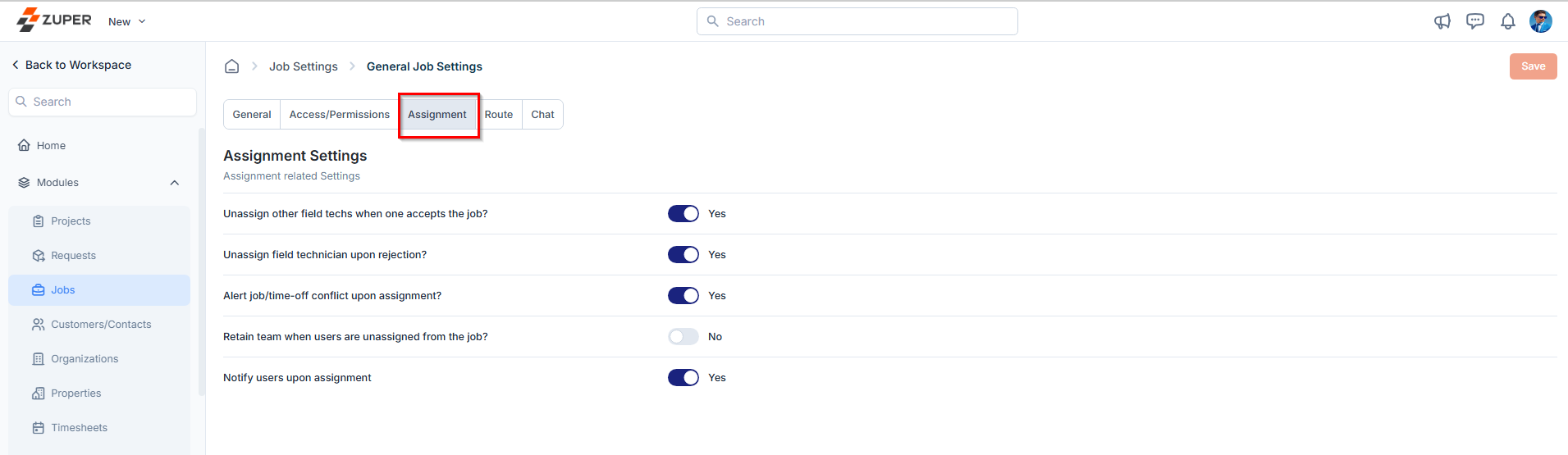This screenshot has width=1568, height=455.
Task: Open the New dropdown menu
Action: coord(126,22)
